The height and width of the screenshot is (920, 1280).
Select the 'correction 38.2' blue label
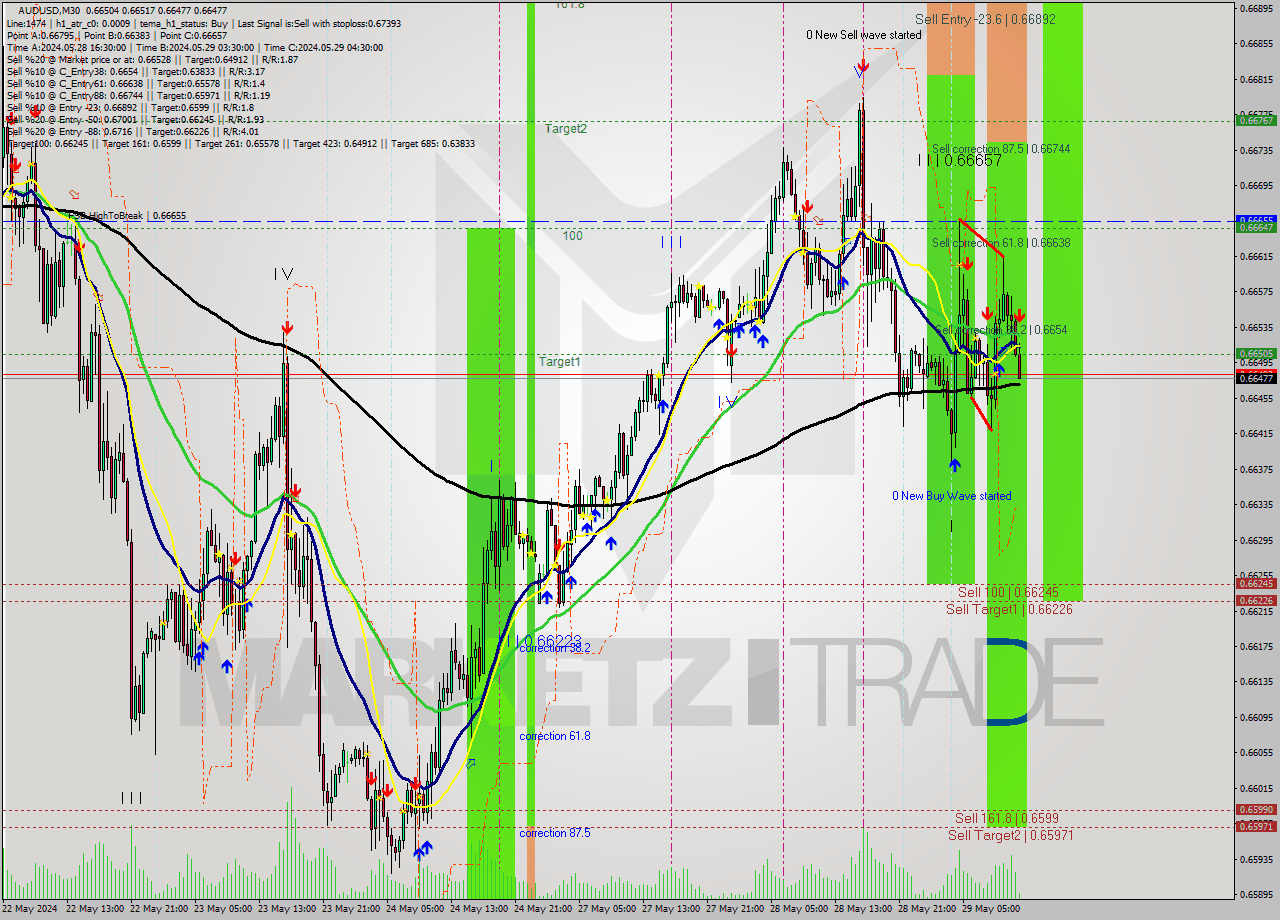pos(555,648)
